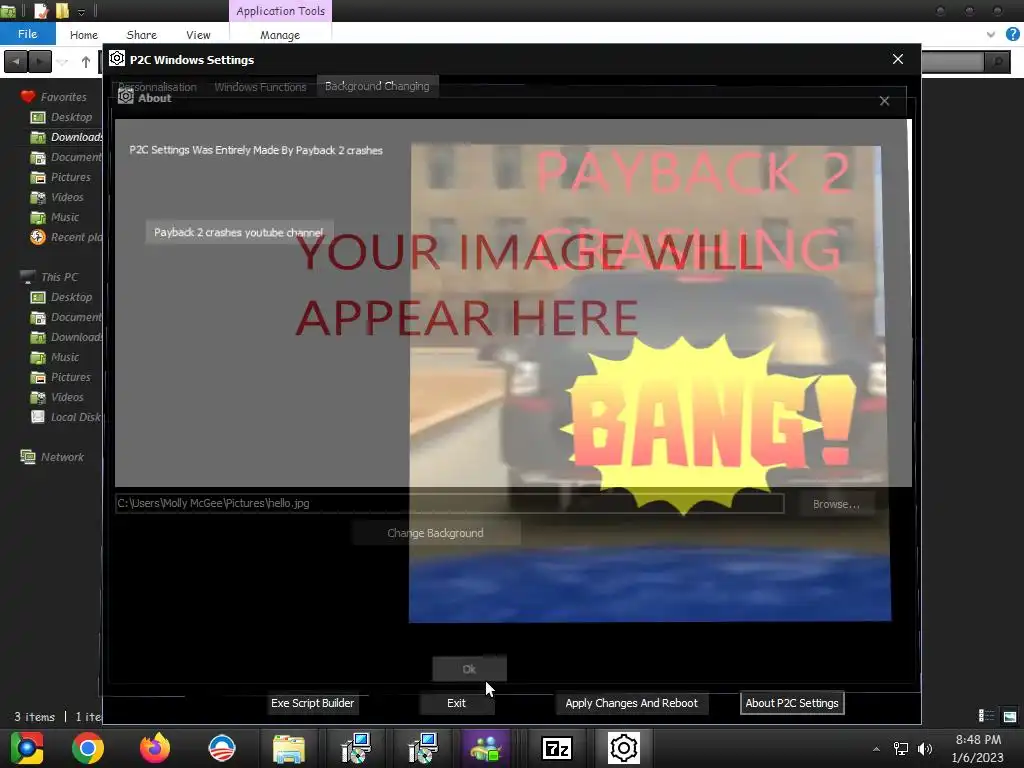Open Downloads under Favorites
The width and height of the screenshot is (1024, 768).
pyautogui.click(x=65, y=137)
